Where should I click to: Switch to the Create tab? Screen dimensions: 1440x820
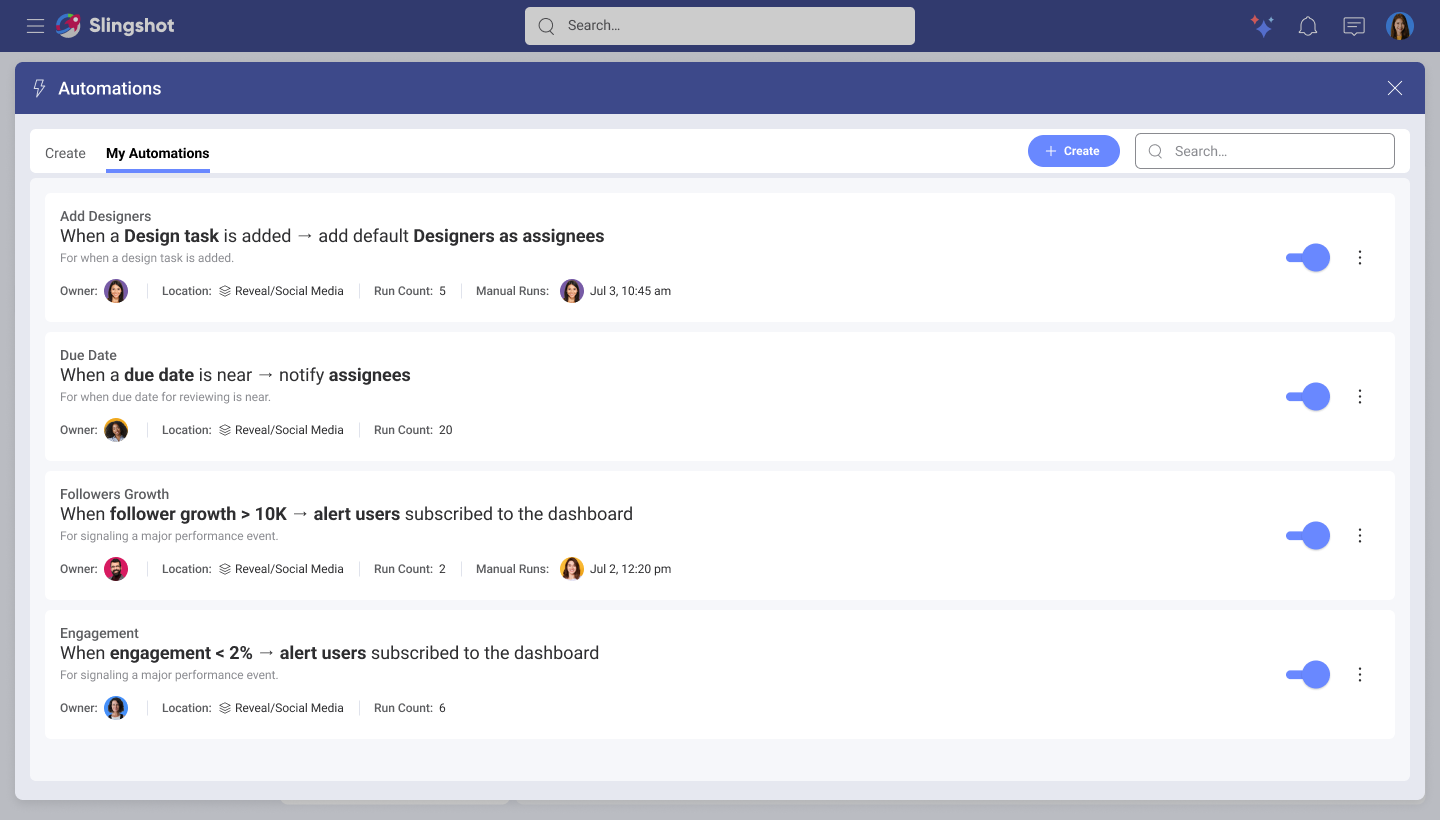[x=65, y=153]
